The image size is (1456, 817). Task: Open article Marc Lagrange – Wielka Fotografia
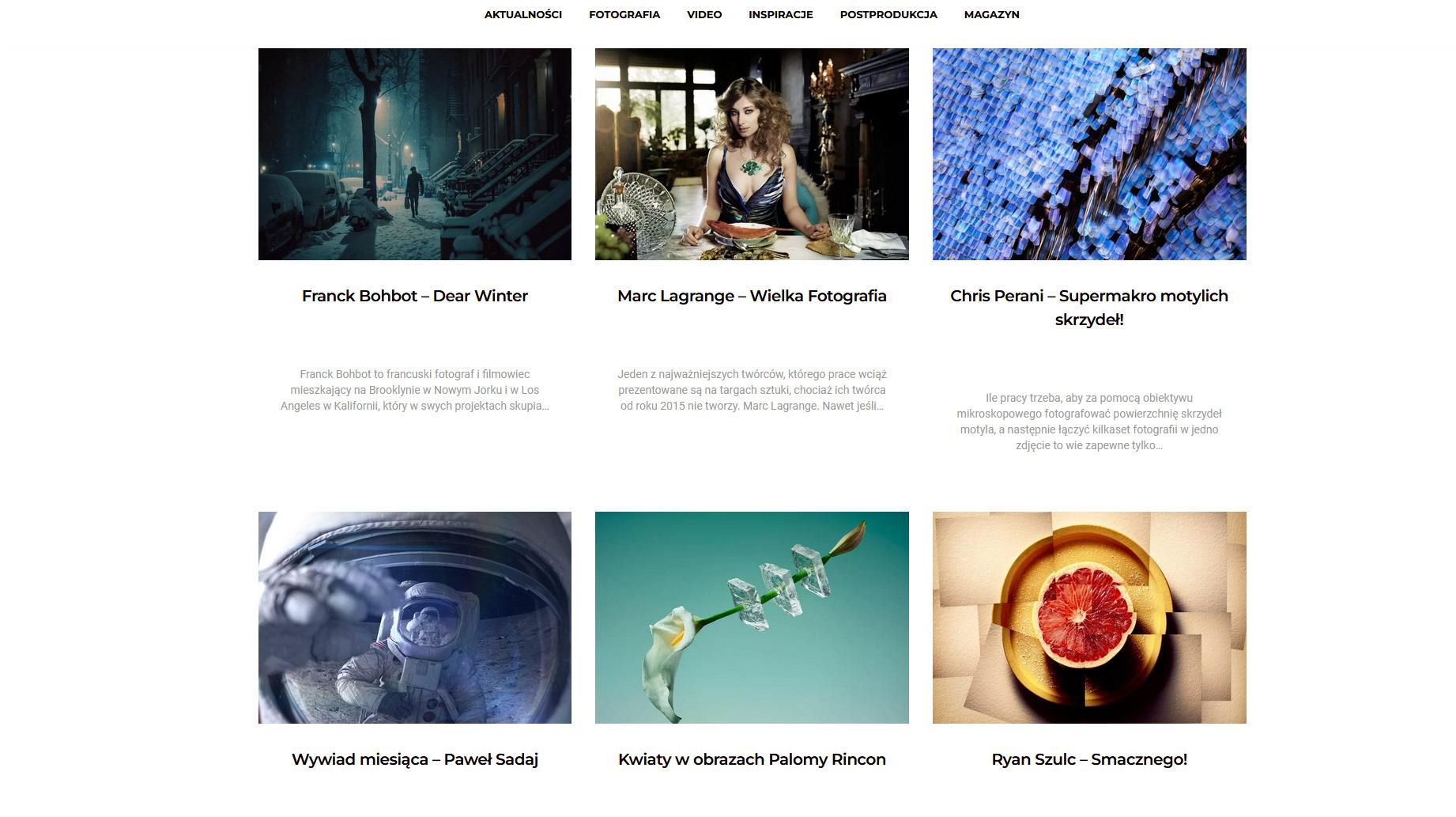pos(752,296)
